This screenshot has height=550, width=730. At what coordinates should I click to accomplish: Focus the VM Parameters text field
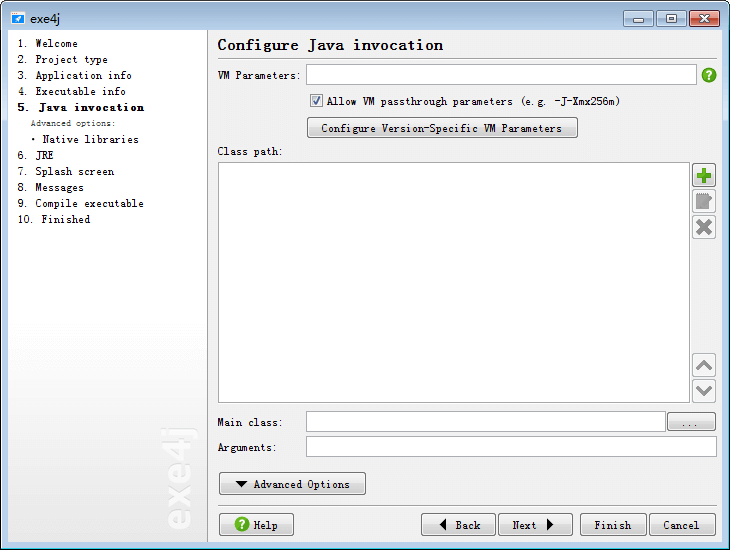501,75
